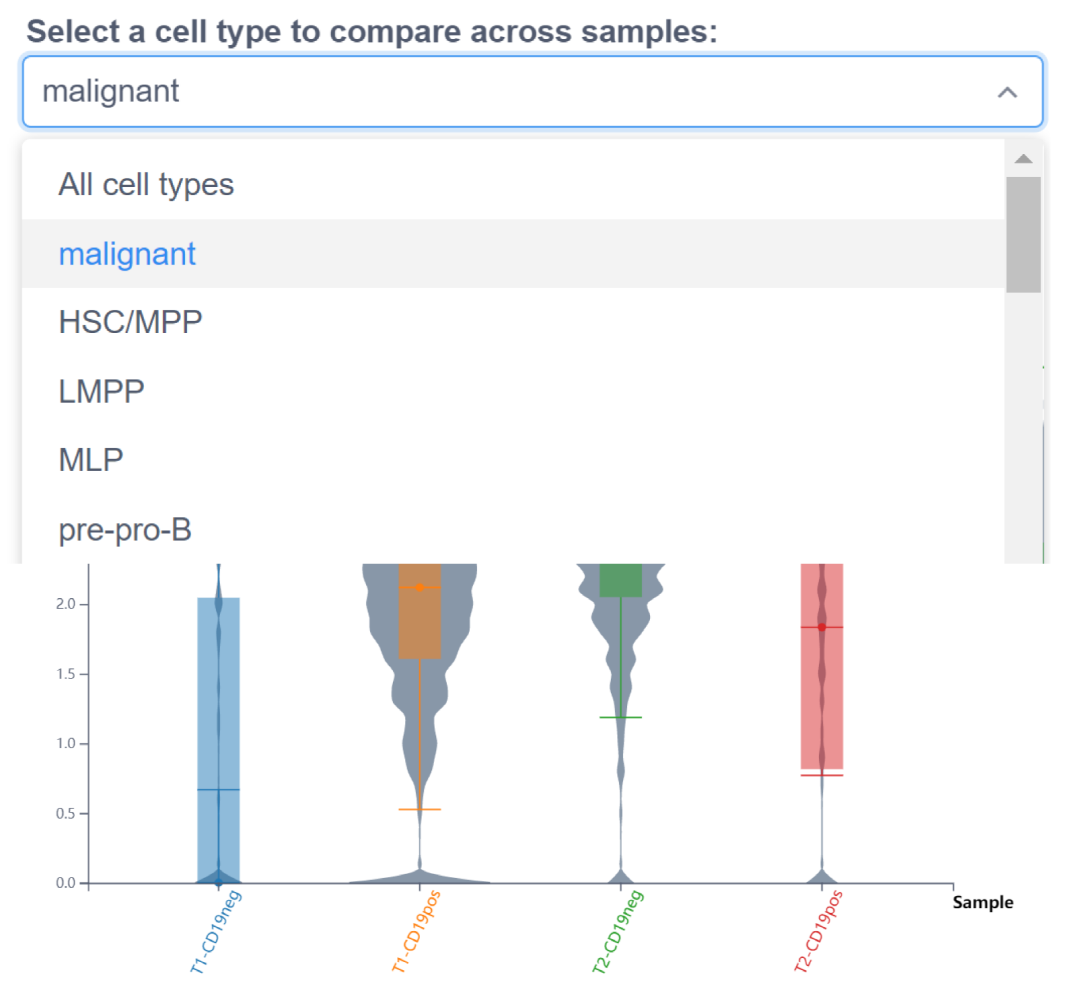Click the malignant cell type input field
The height and width of the screenshot is (999, 1080).
500,92
